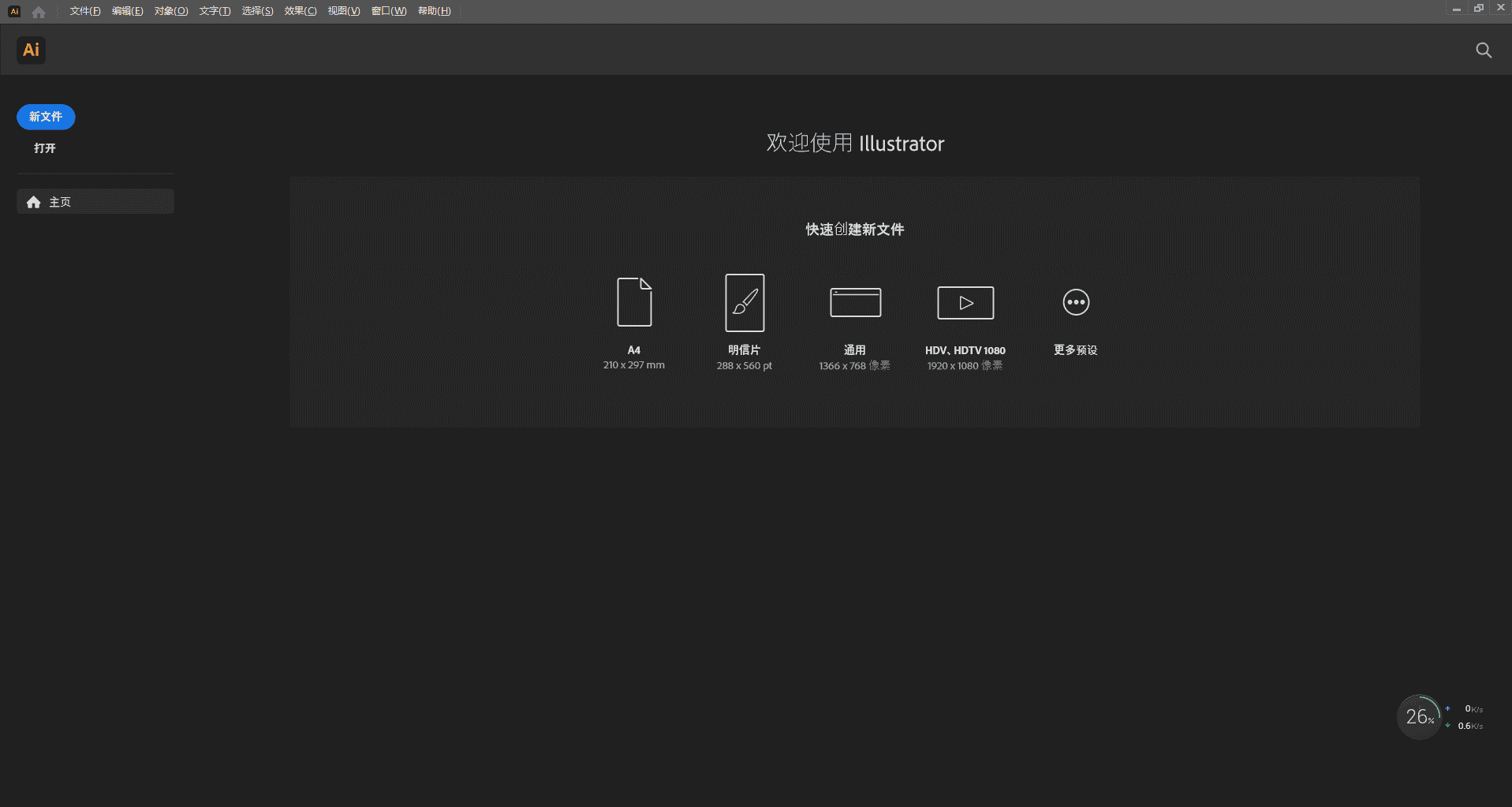Click the 打开 button
Viewport: 1512px width, 807px height.
45,148
